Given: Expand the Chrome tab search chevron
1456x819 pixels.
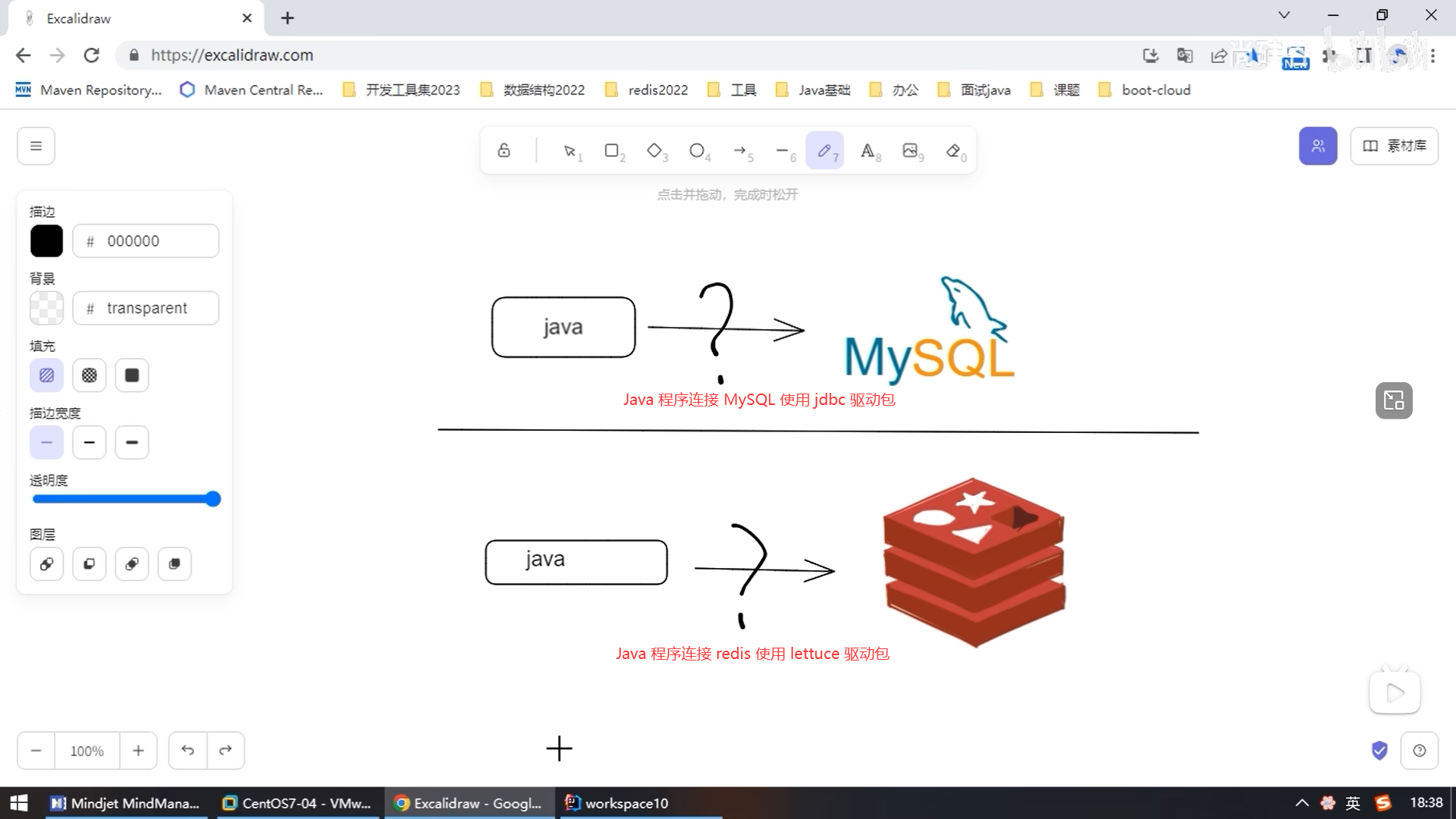Looking at the screenshot, I should coord(1284,15).
